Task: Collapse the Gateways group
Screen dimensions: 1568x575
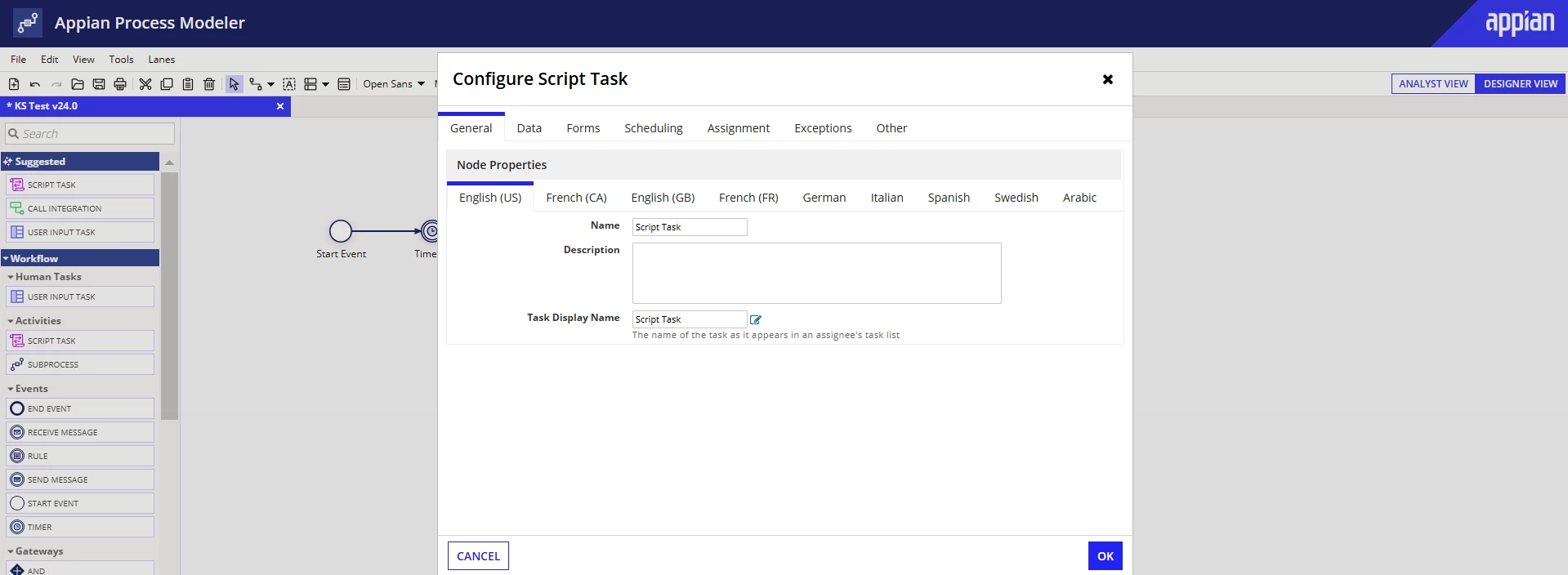Action: coord(35,551)
